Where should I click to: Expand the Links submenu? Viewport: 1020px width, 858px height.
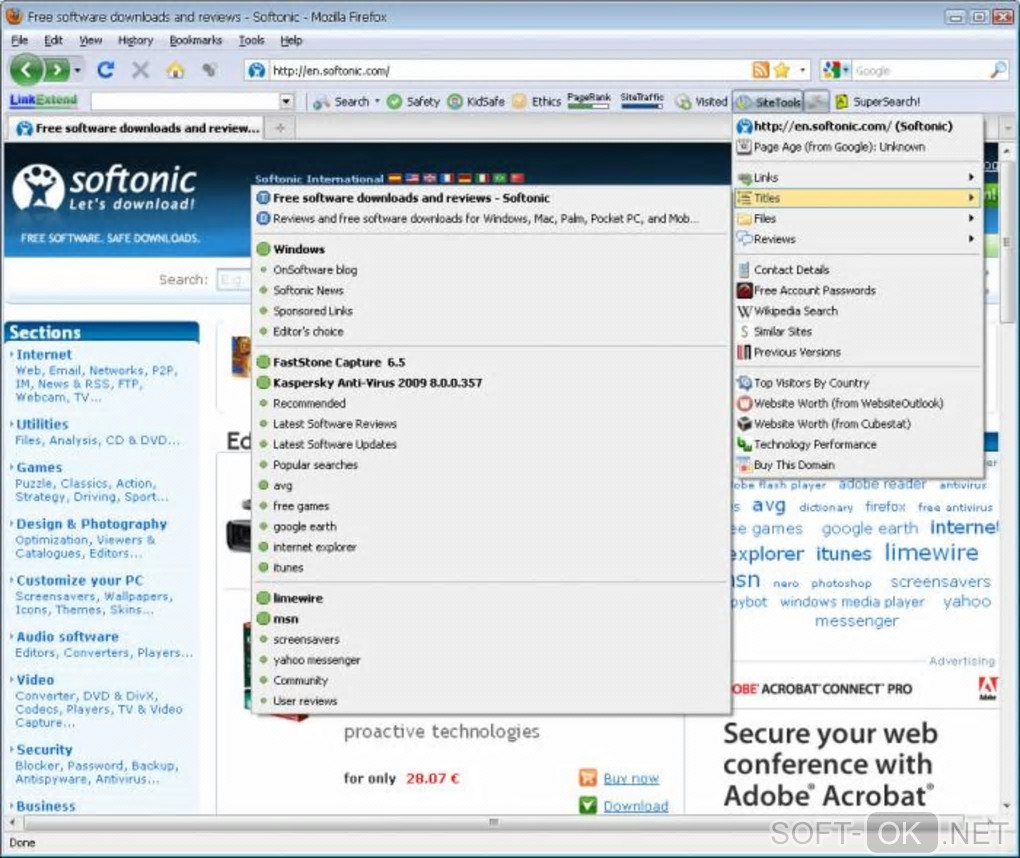click(x=857, y=177)
